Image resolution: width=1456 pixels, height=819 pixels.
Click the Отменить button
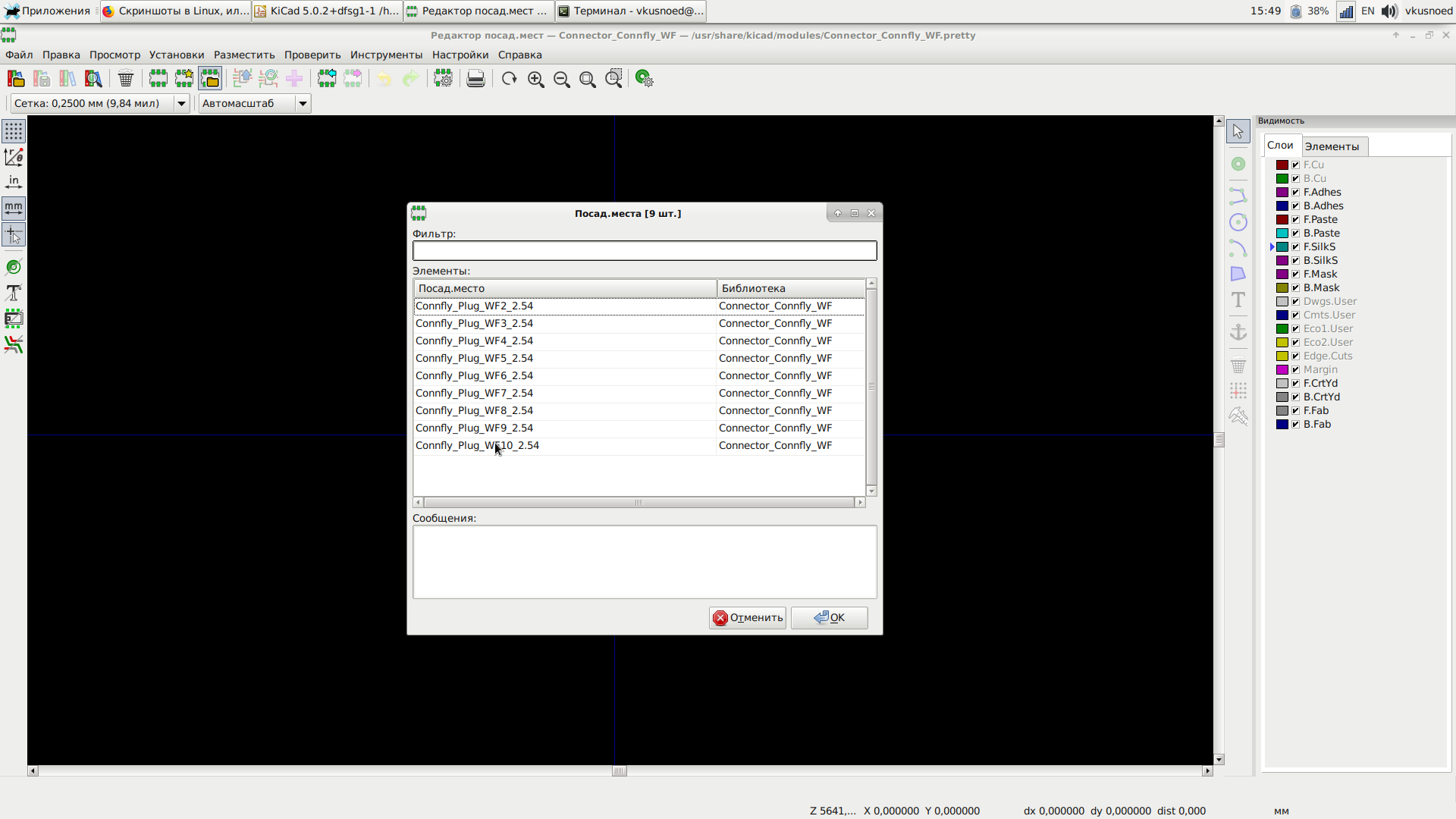(x=748, y=618)
